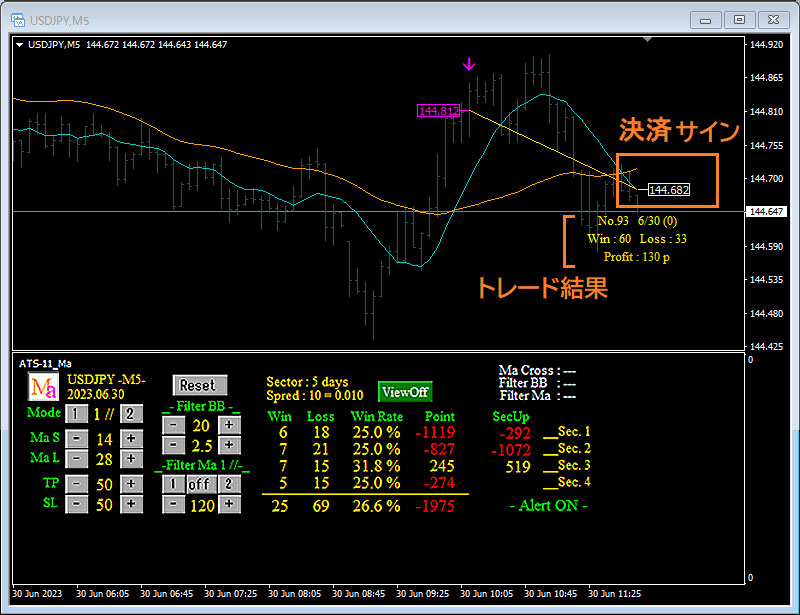Click the 144.812 entry price label
The image size is (800, 615).
coord(439,111)
